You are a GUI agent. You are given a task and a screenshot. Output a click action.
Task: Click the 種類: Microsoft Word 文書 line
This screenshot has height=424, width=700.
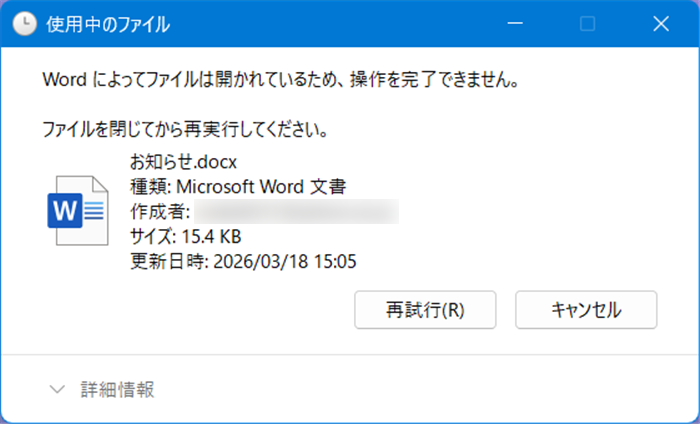coord(238,187)
